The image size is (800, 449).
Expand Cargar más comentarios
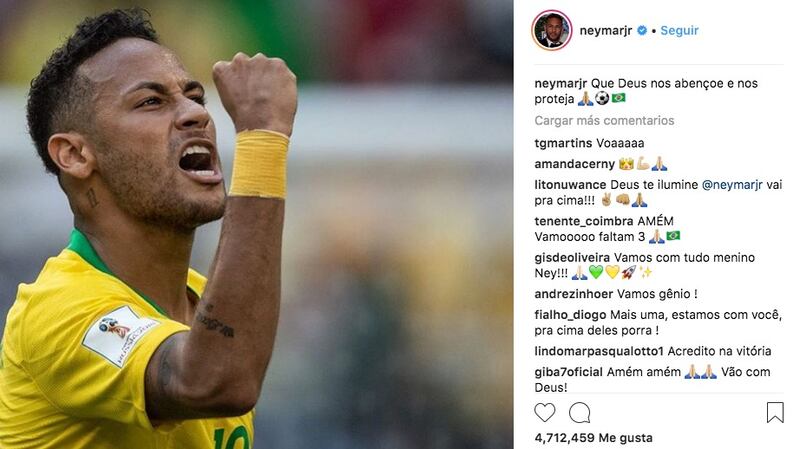(x=604, y=120)
